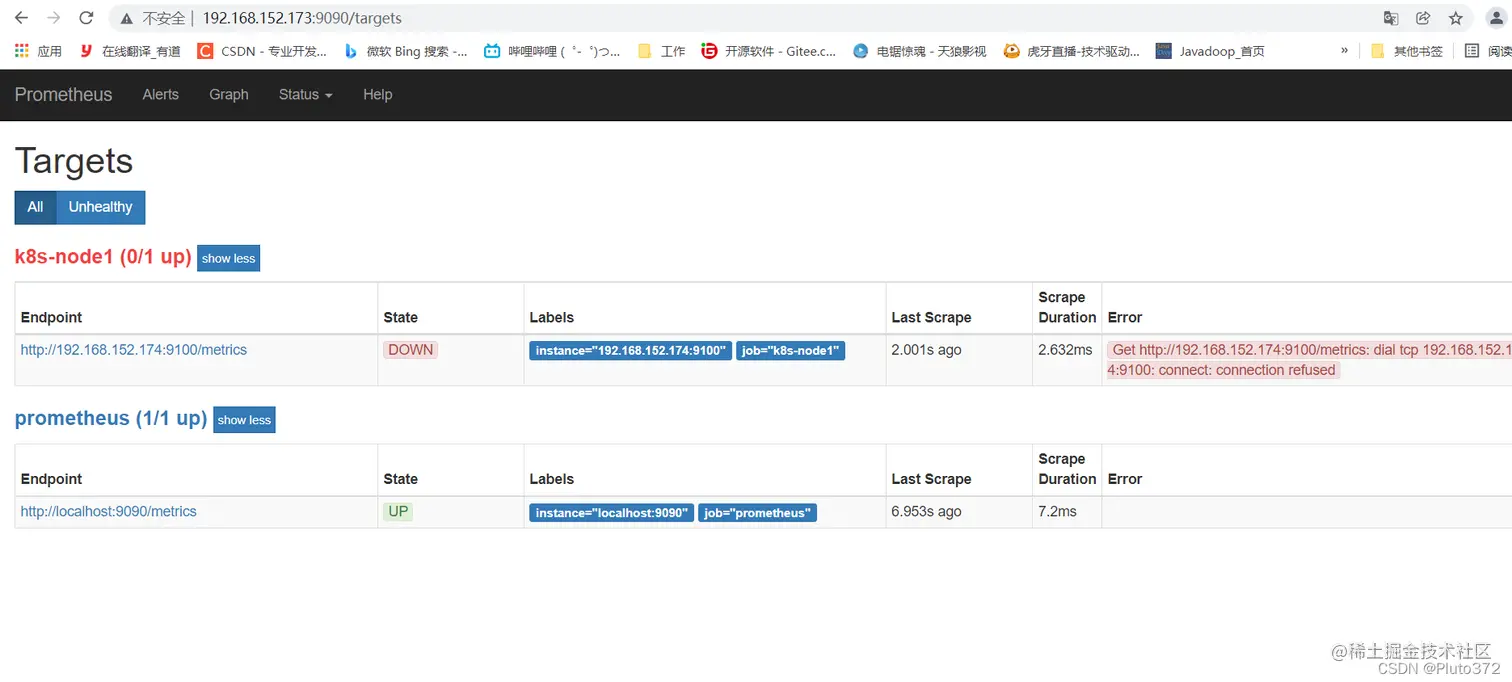Click the Targets page heading
The width and height of the screenshot is (1512, 682).
[x=74, y=161]
